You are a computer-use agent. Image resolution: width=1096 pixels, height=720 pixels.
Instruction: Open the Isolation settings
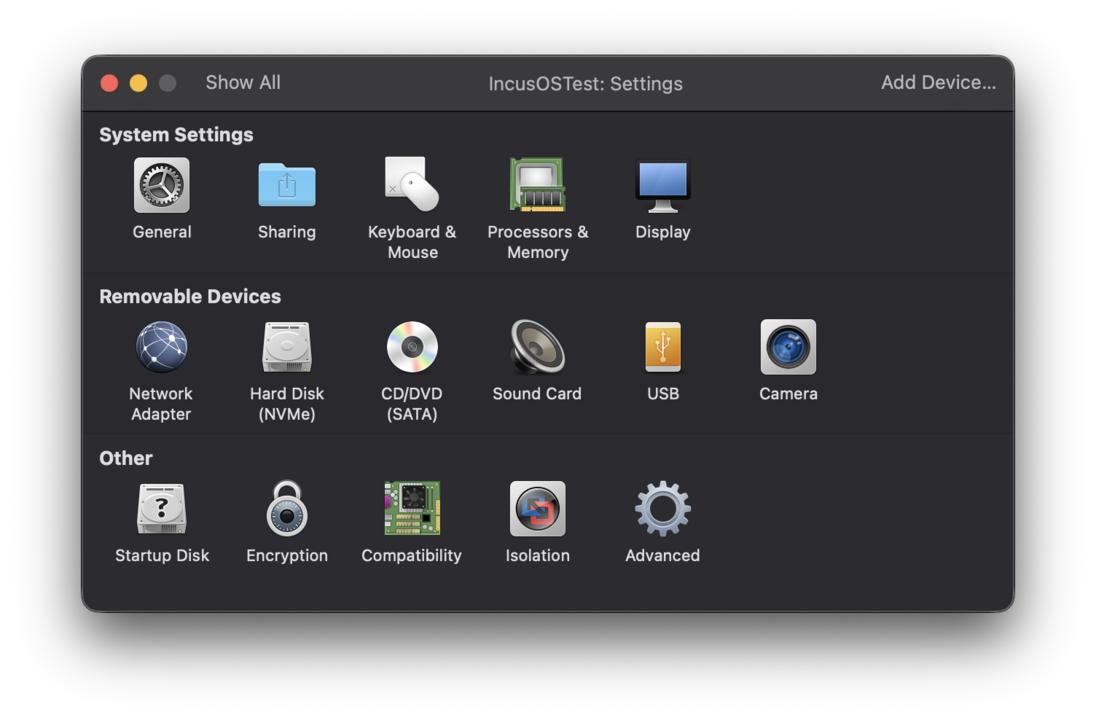pyautogui.click(x=537, y=508)
